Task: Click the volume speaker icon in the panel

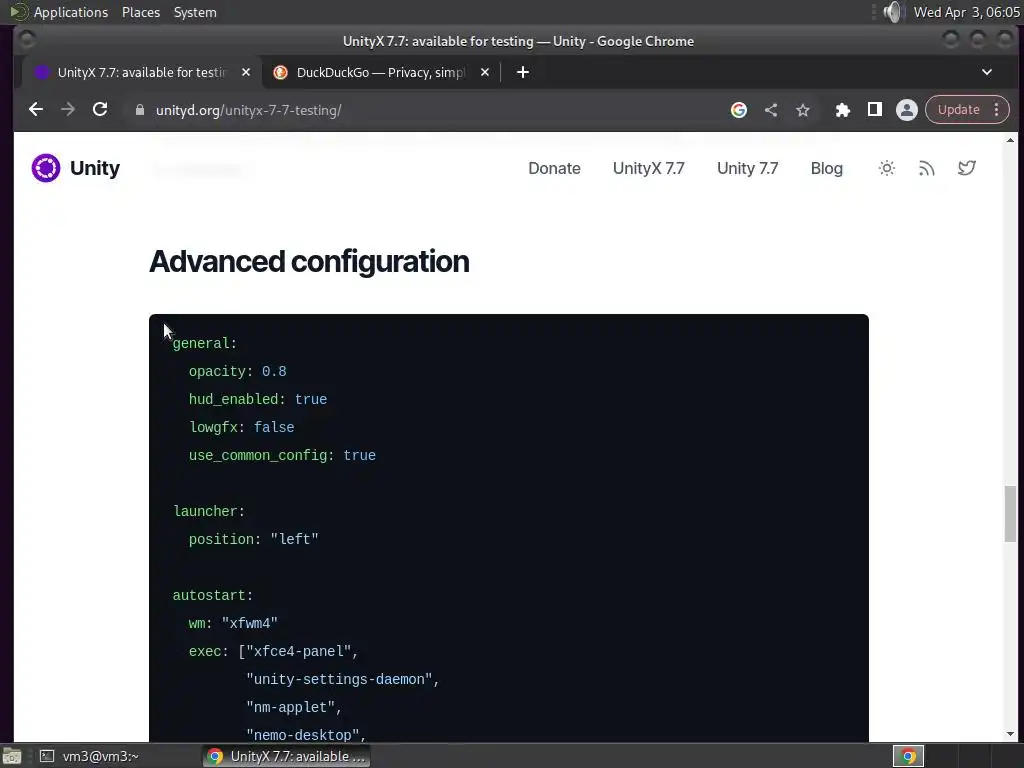Action: [893, 12]
